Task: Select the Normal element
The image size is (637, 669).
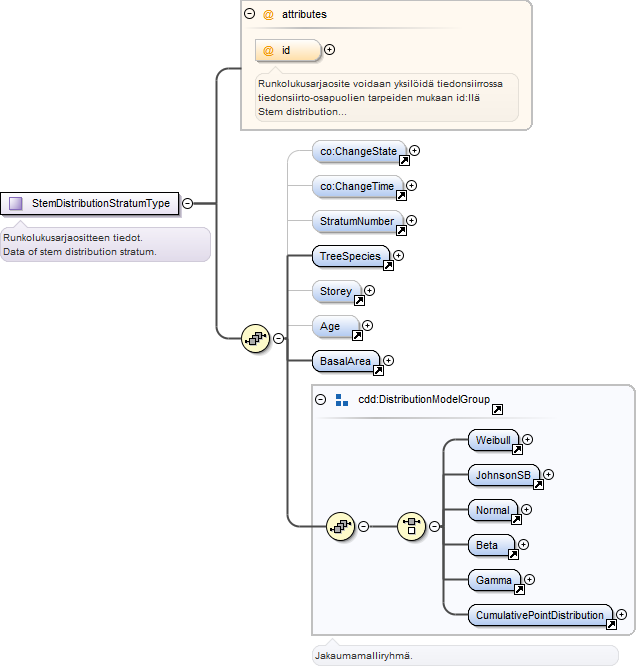Action: (x=493, y=510)
